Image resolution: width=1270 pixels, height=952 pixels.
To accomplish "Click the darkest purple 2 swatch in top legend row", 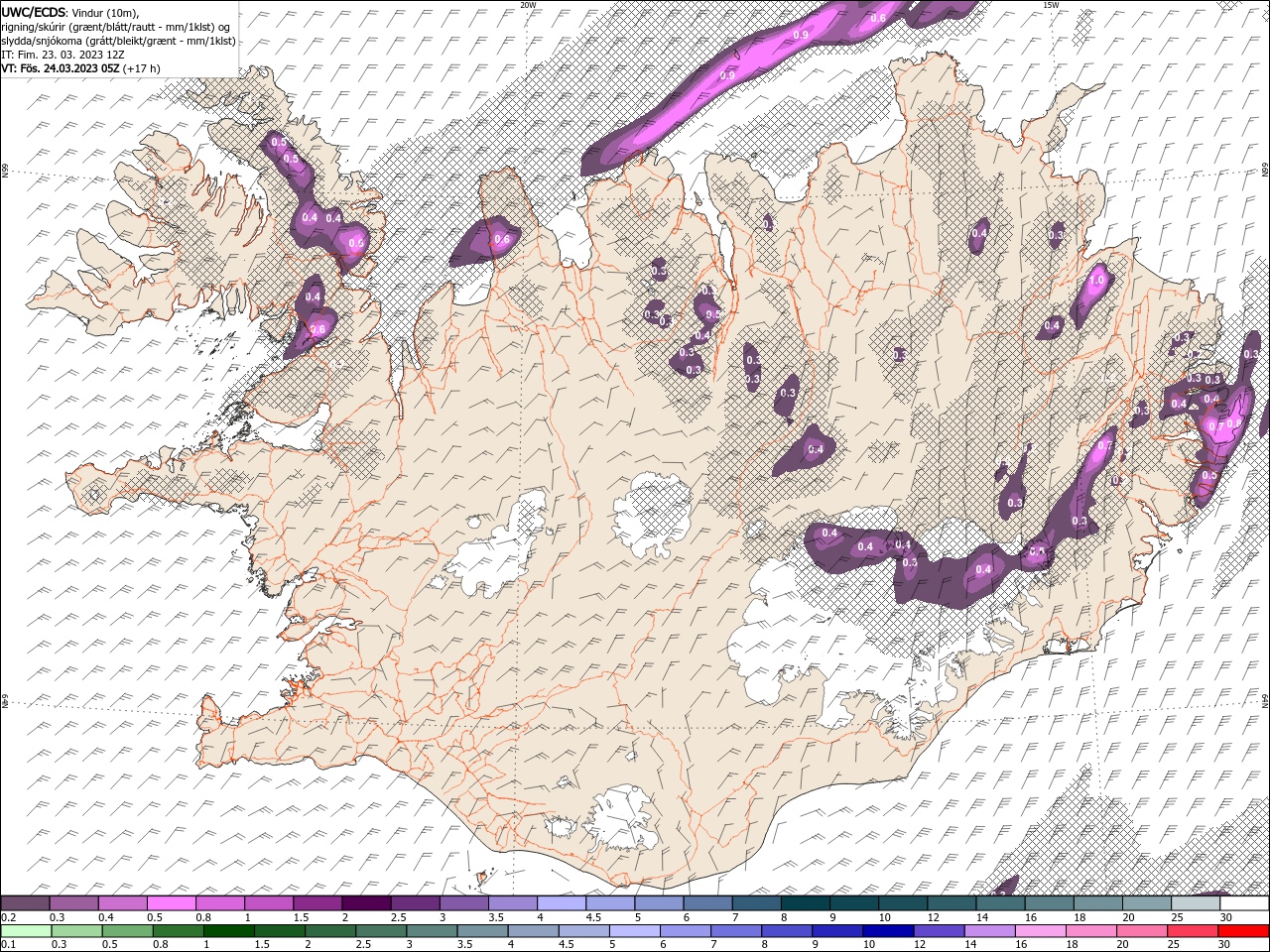I will [366, 904].
